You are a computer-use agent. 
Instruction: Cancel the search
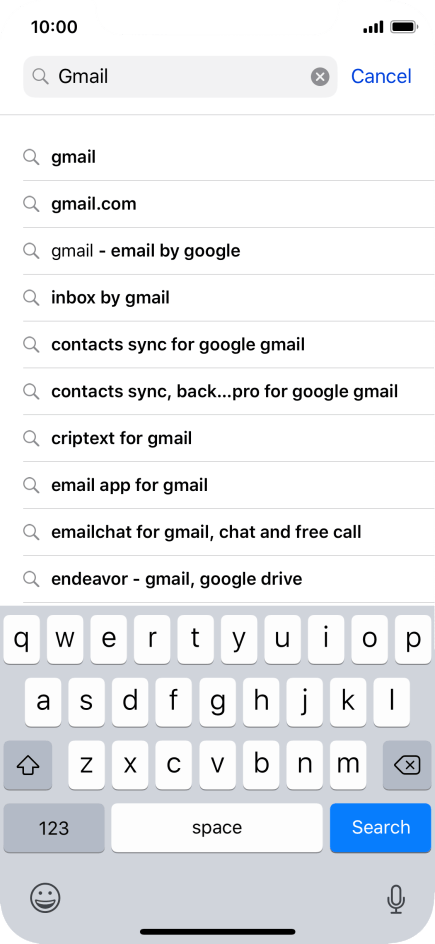pyautogui.click(x=381, y=76)
